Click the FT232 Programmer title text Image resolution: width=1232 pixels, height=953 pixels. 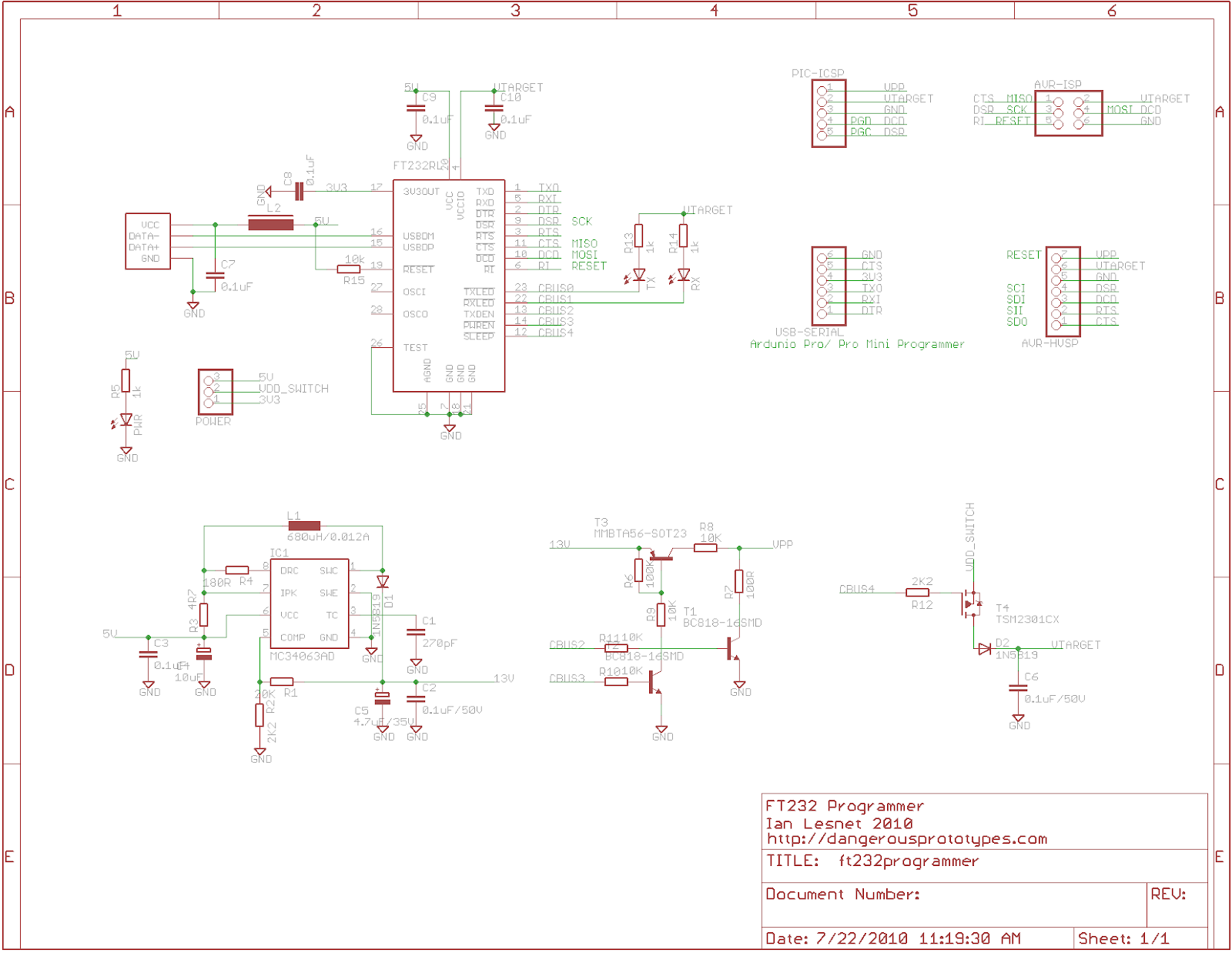pyautogui.click(x=845, y=806)
